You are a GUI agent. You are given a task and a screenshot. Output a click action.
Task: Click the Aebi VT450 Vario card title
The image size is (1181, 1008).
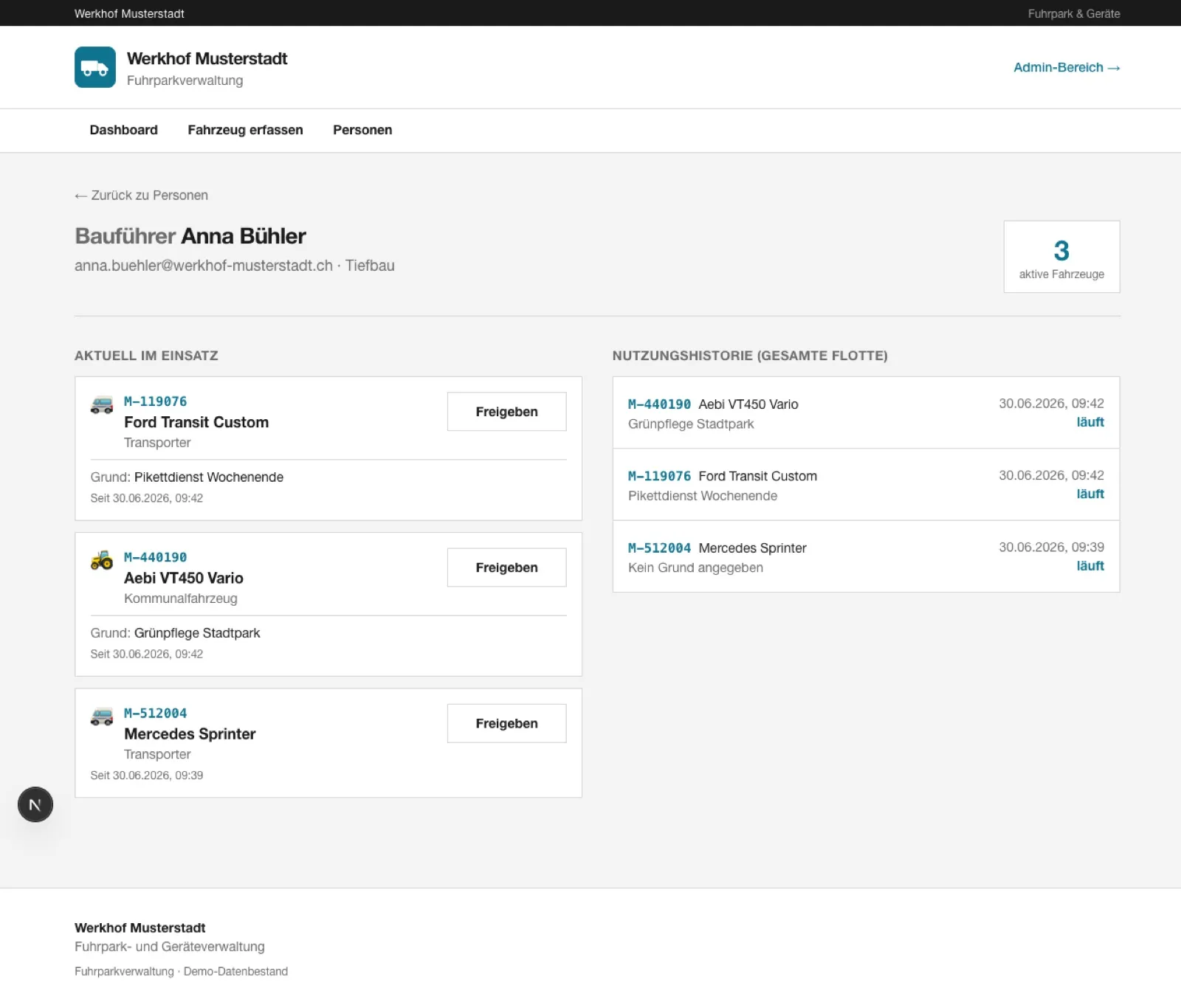pos(184,578)
